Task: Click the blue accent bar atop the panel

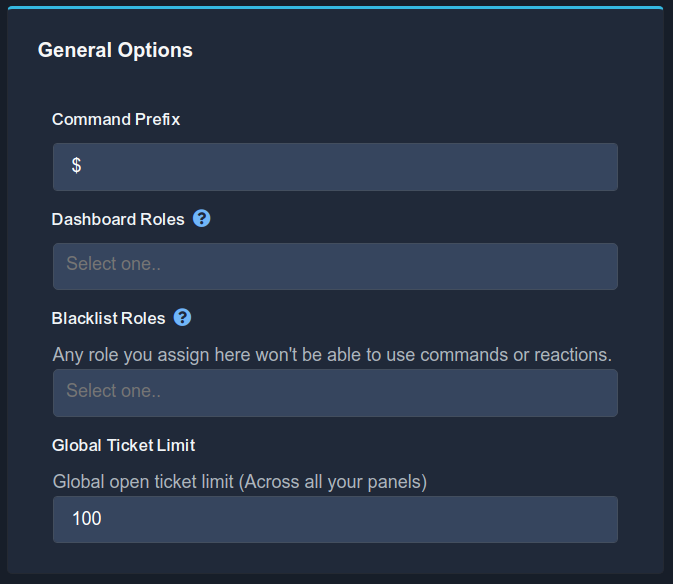Action: click(335, 7)
